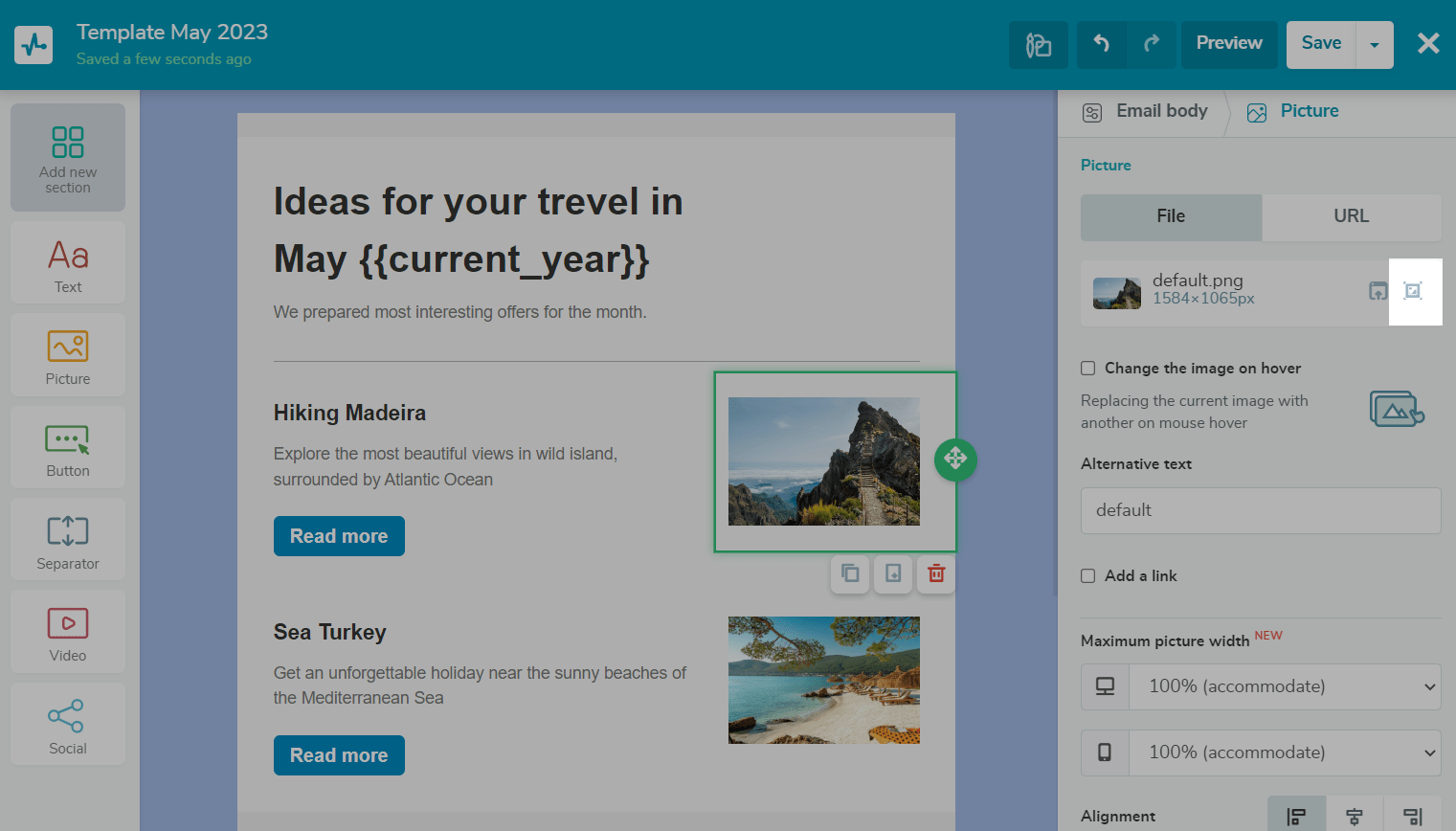Click Read more under Sea Turkey
The width and height of the screenshot is (1456, 831).
(x=339, y=755)
